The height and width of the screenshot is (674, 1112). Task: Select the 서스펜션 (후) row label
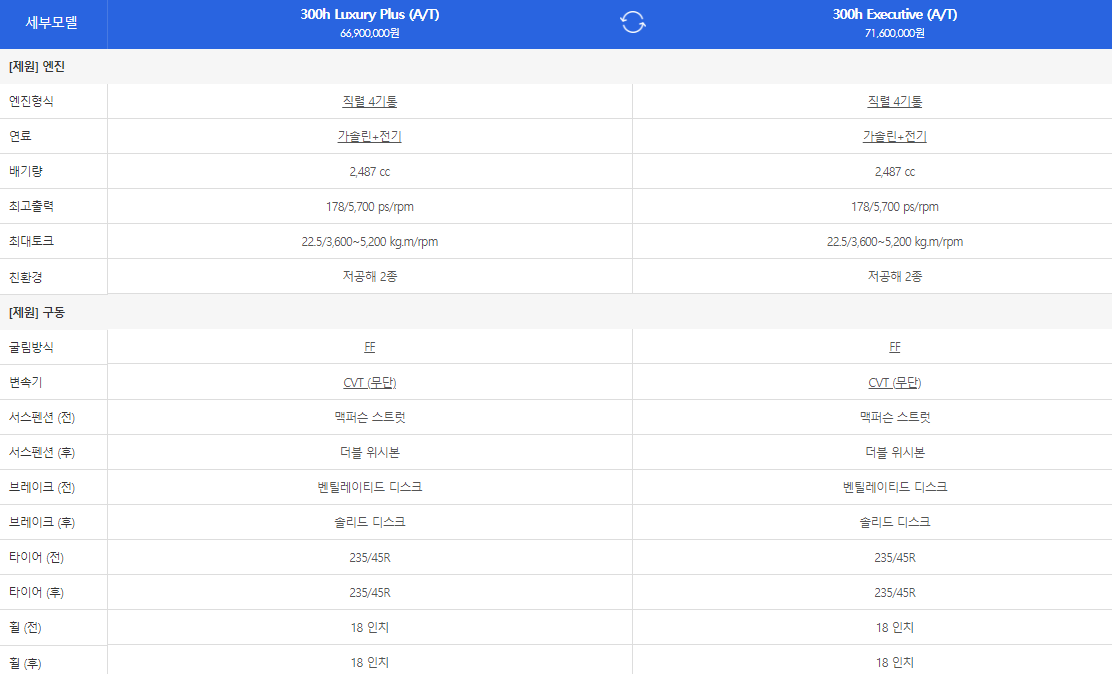click(42, 452)
